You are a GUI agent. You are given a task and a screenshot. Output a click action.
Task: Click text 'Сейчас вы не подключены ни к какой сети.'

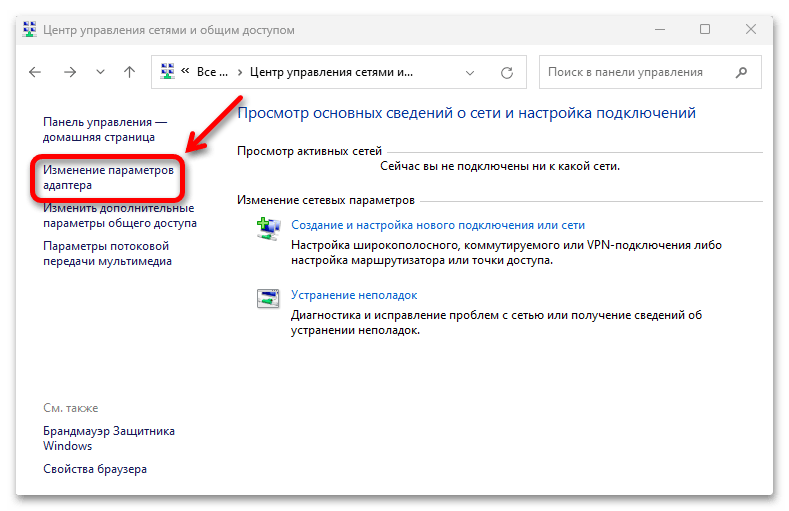pyautogui.click(x=500, y=166)
